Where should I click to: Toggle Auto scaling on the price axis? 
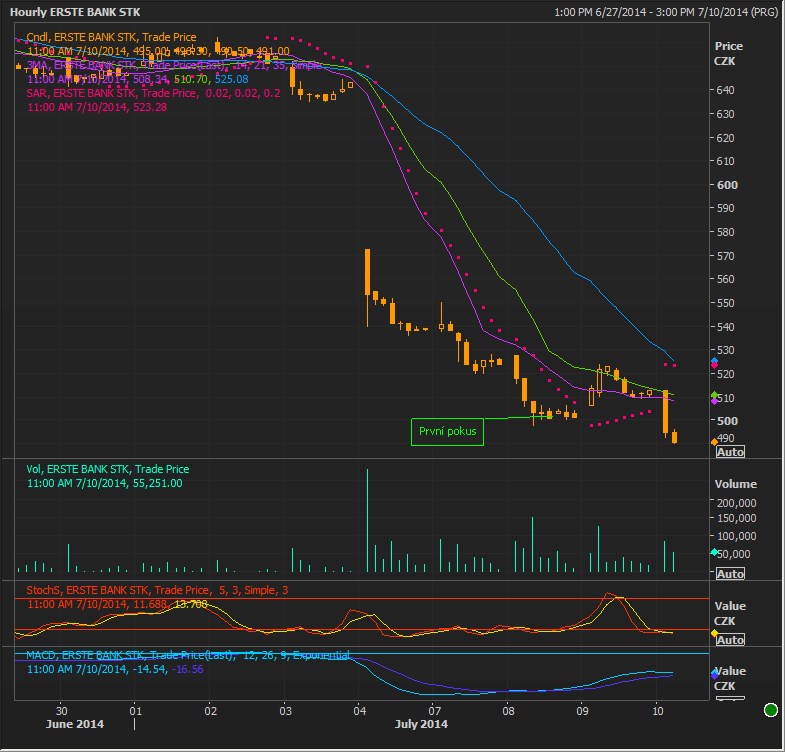click(x=731, y=452)
